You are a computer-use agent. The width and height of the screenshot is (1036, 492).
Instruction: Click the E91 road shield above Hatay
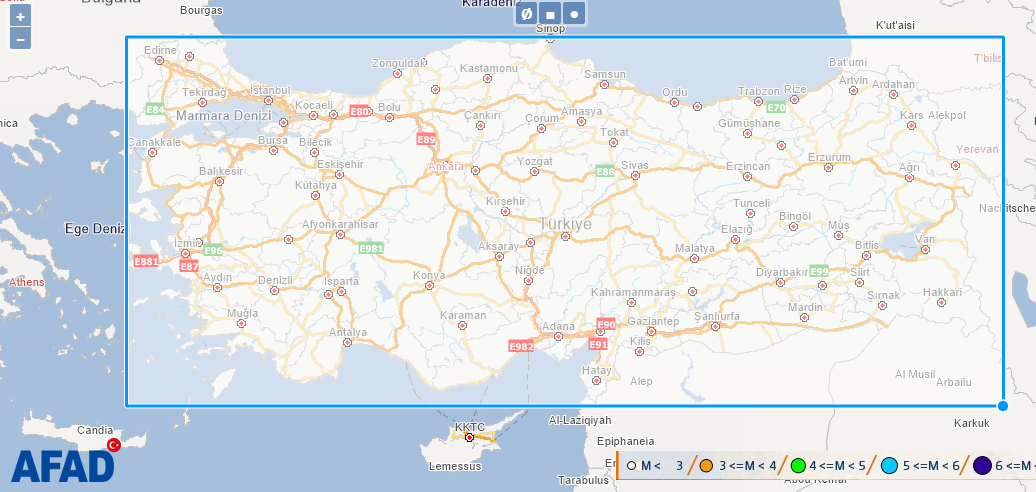598,344
